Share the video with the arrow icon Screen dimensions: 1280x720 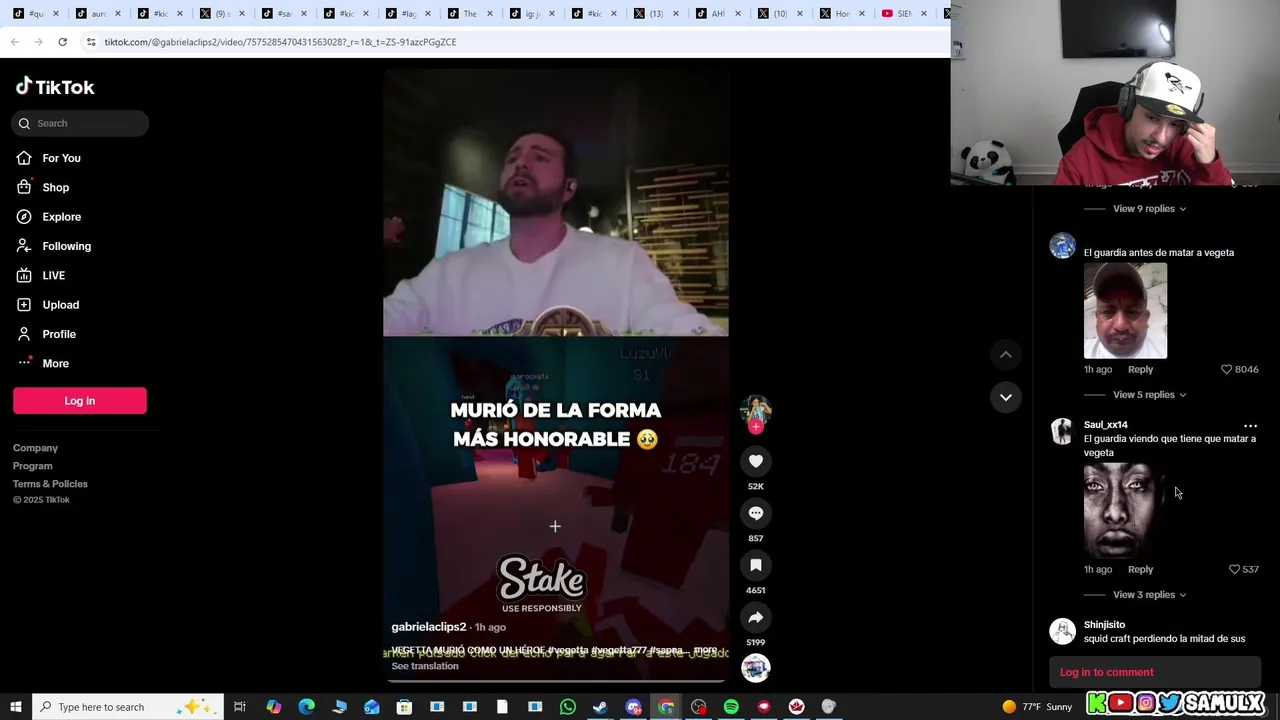click(756, 617)
